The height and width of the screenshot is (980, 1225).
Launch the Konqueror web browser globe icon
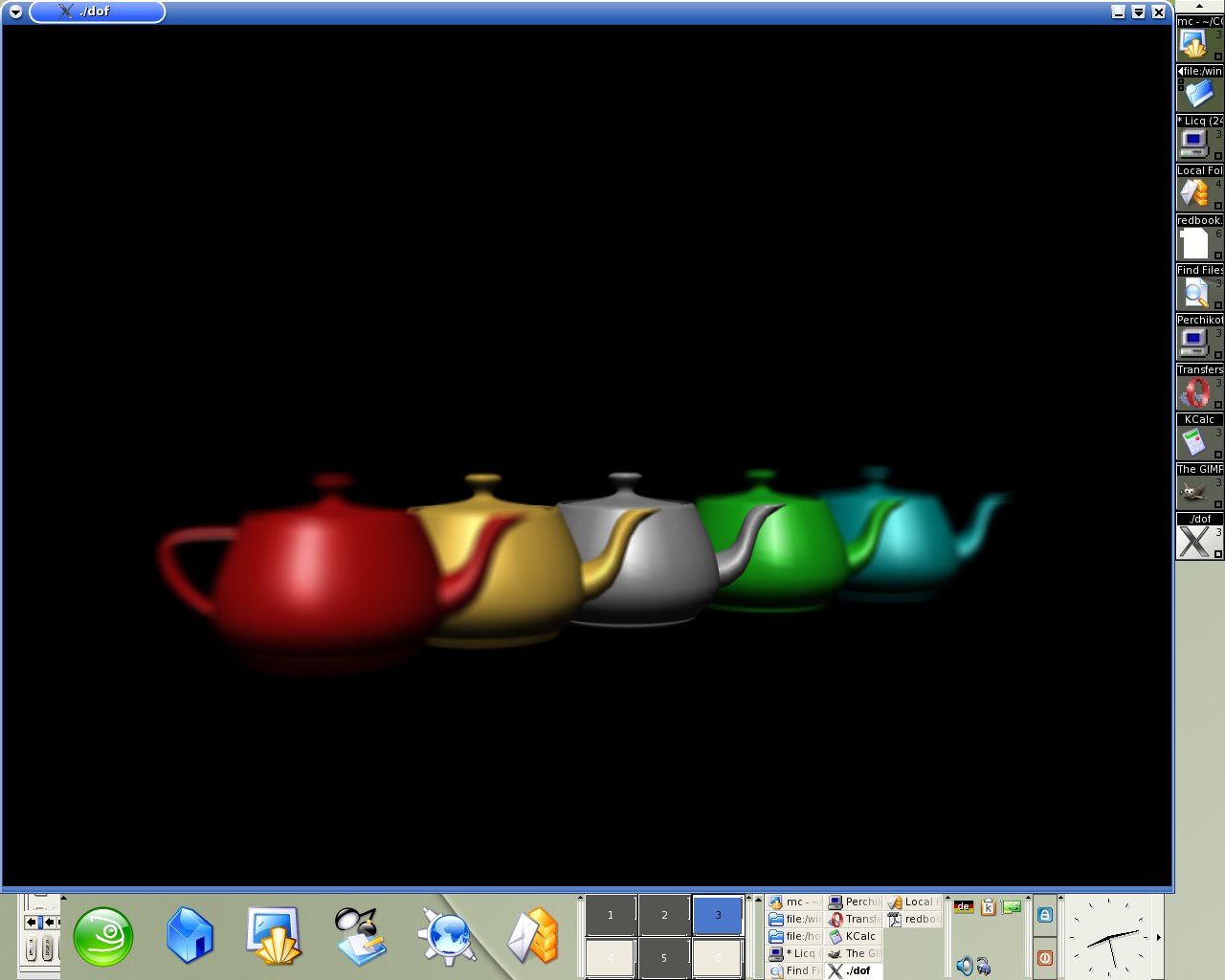coord(447,935)
